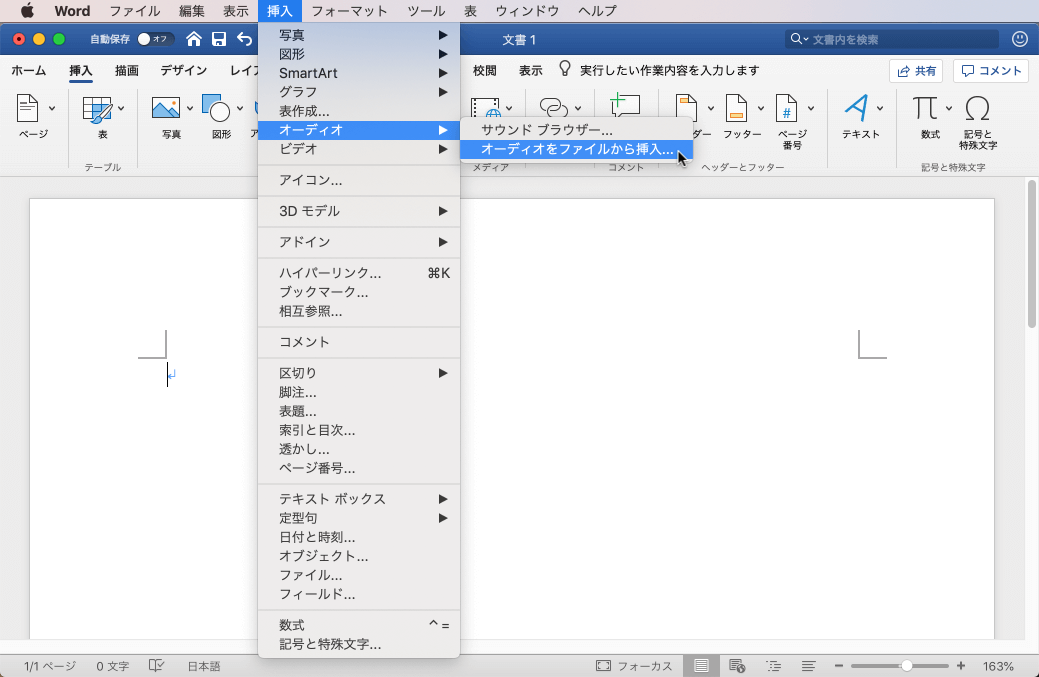Switch to 校閲 ribbon tab
1039x677 pixels.
coord(484,70)
